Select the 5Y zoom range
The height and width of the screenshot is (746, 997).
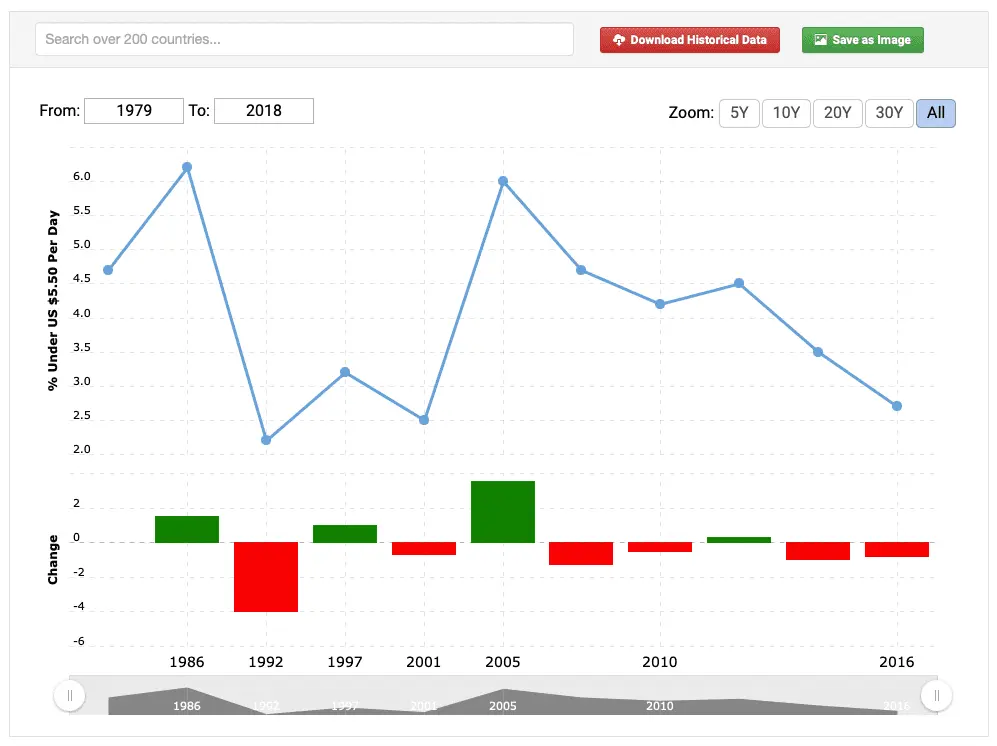click(x=739, y=113)
